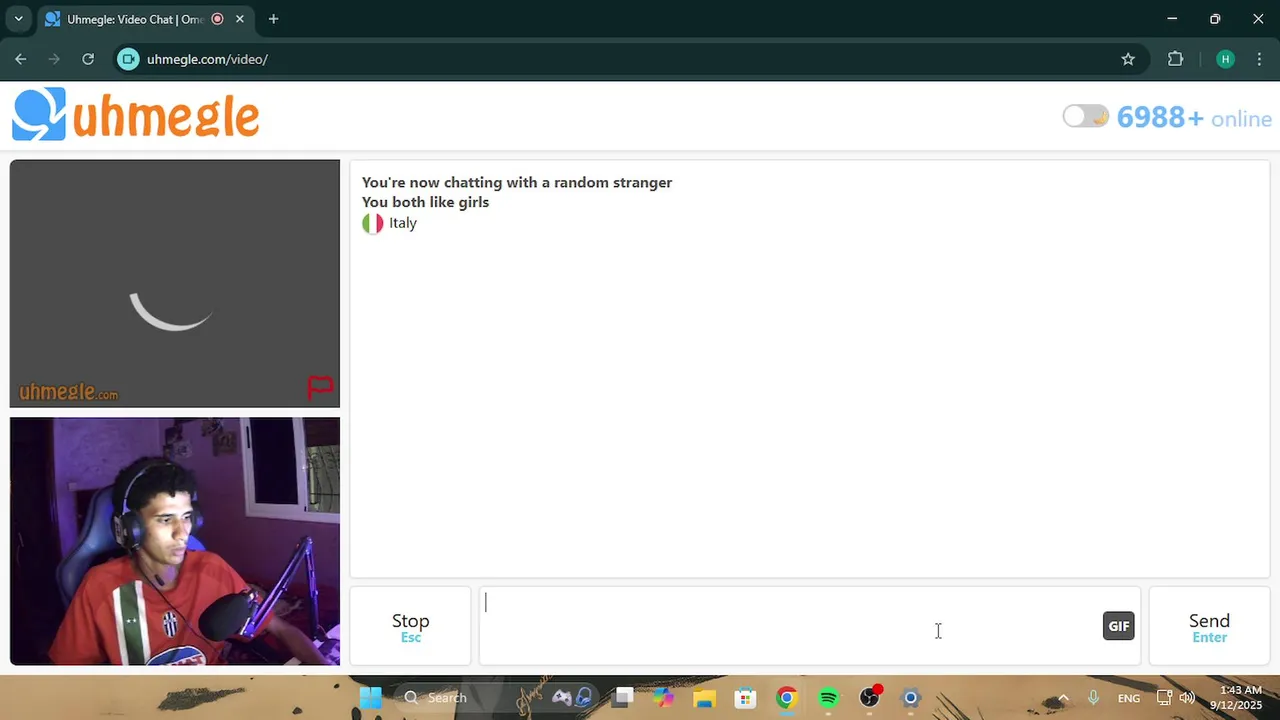1280x720 pixels.
Task: Open File Explorer from the taskbar
Action: pyautogui.click(x=705, y=698)
